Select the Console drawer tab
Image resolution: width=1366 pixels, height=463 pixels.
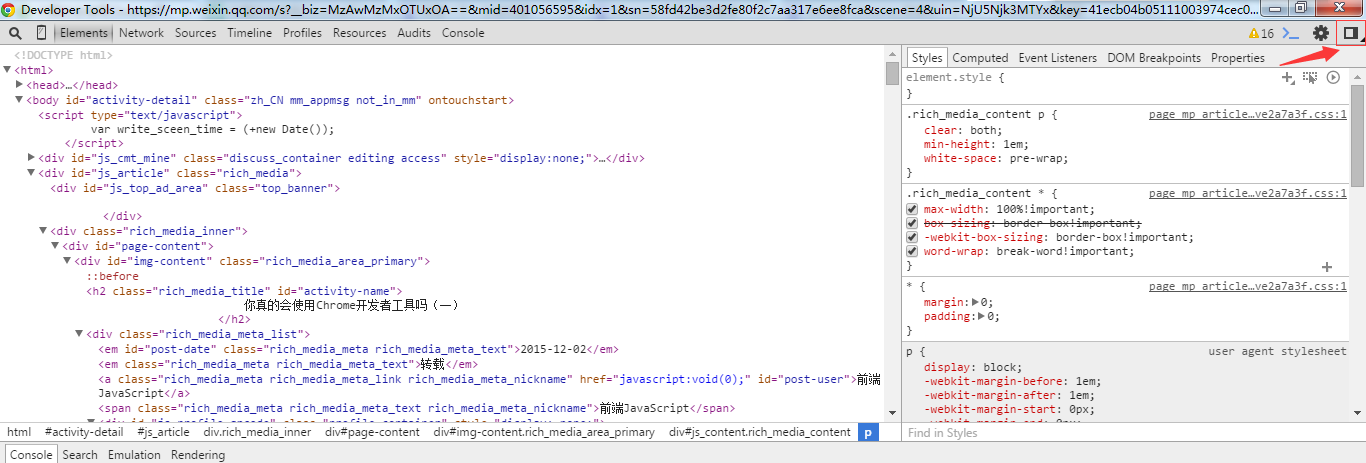pyautogui.click(x=30, y=454)
